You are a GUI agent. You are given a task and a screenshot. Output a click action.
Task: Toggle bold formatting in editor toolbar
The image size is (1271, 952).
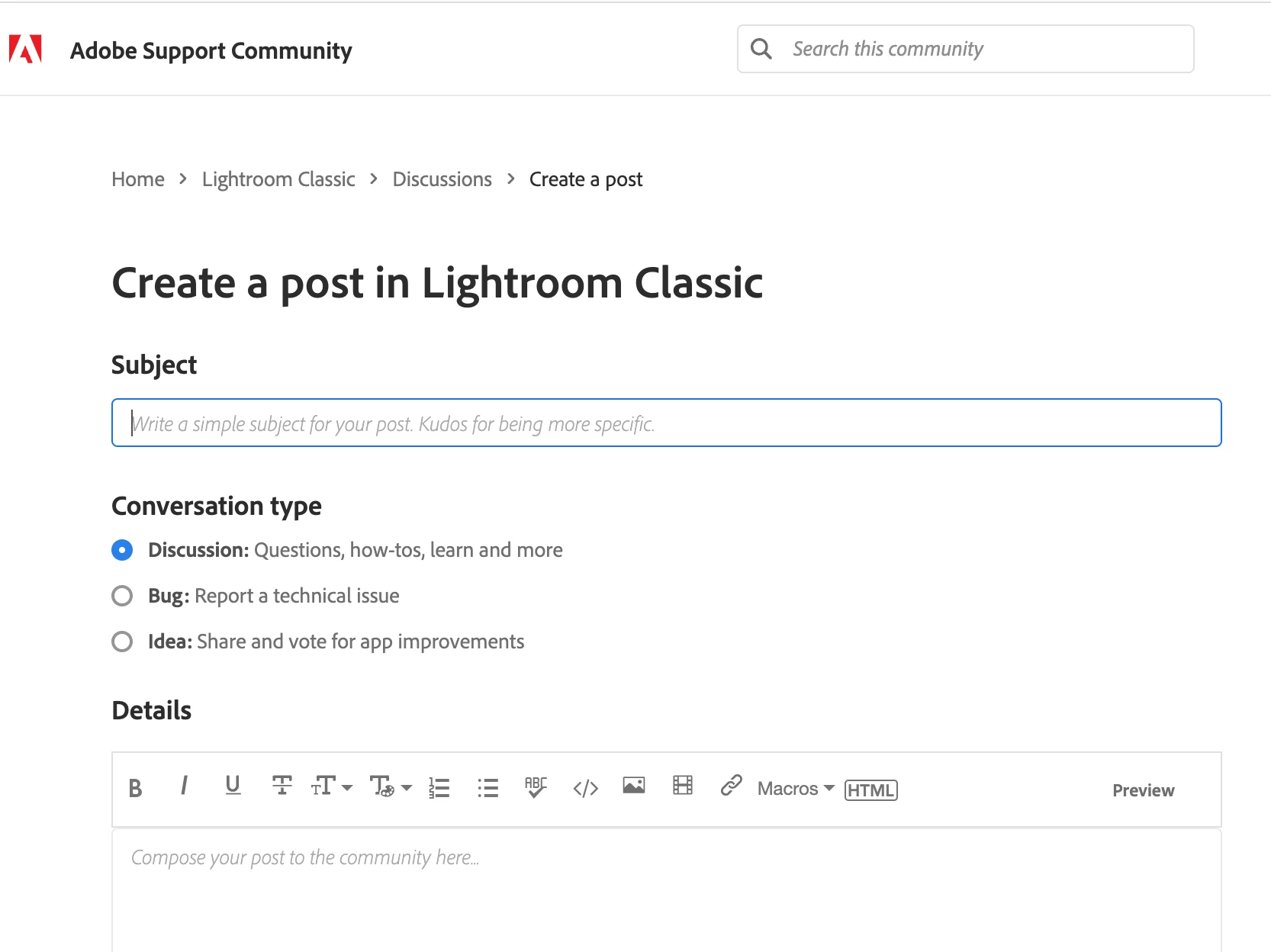point(135,788)
